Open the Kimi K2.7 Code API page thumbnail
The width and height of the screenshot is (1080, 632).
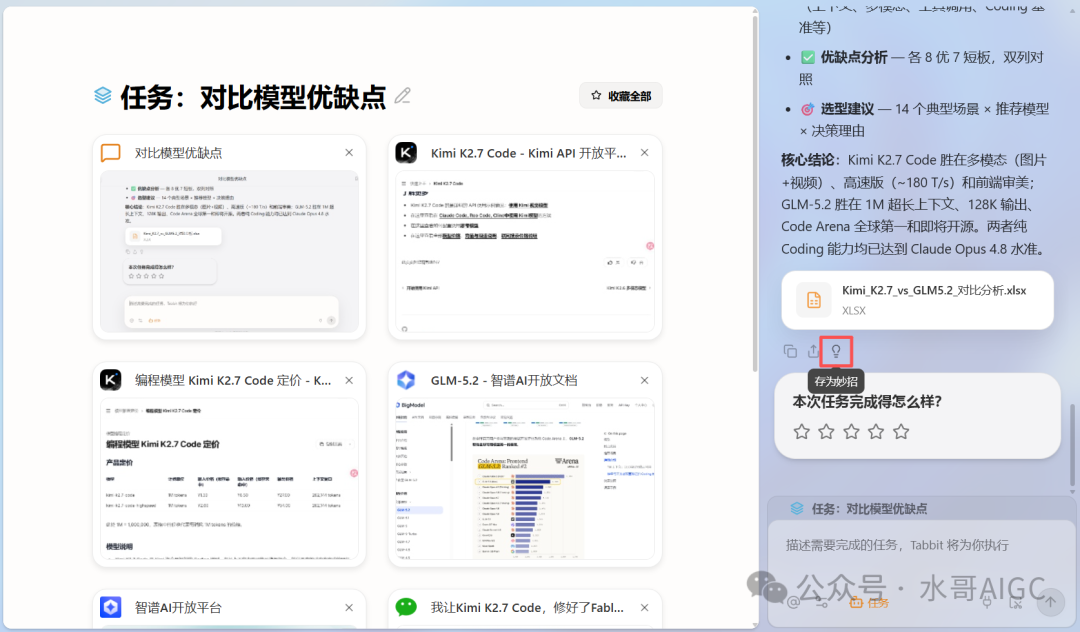[525, 251]
